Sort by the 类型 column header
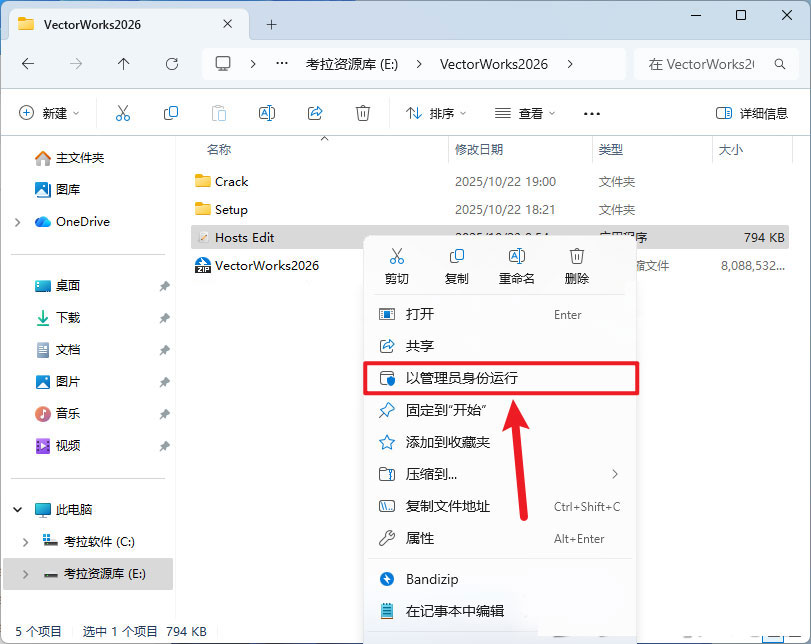 611,149
